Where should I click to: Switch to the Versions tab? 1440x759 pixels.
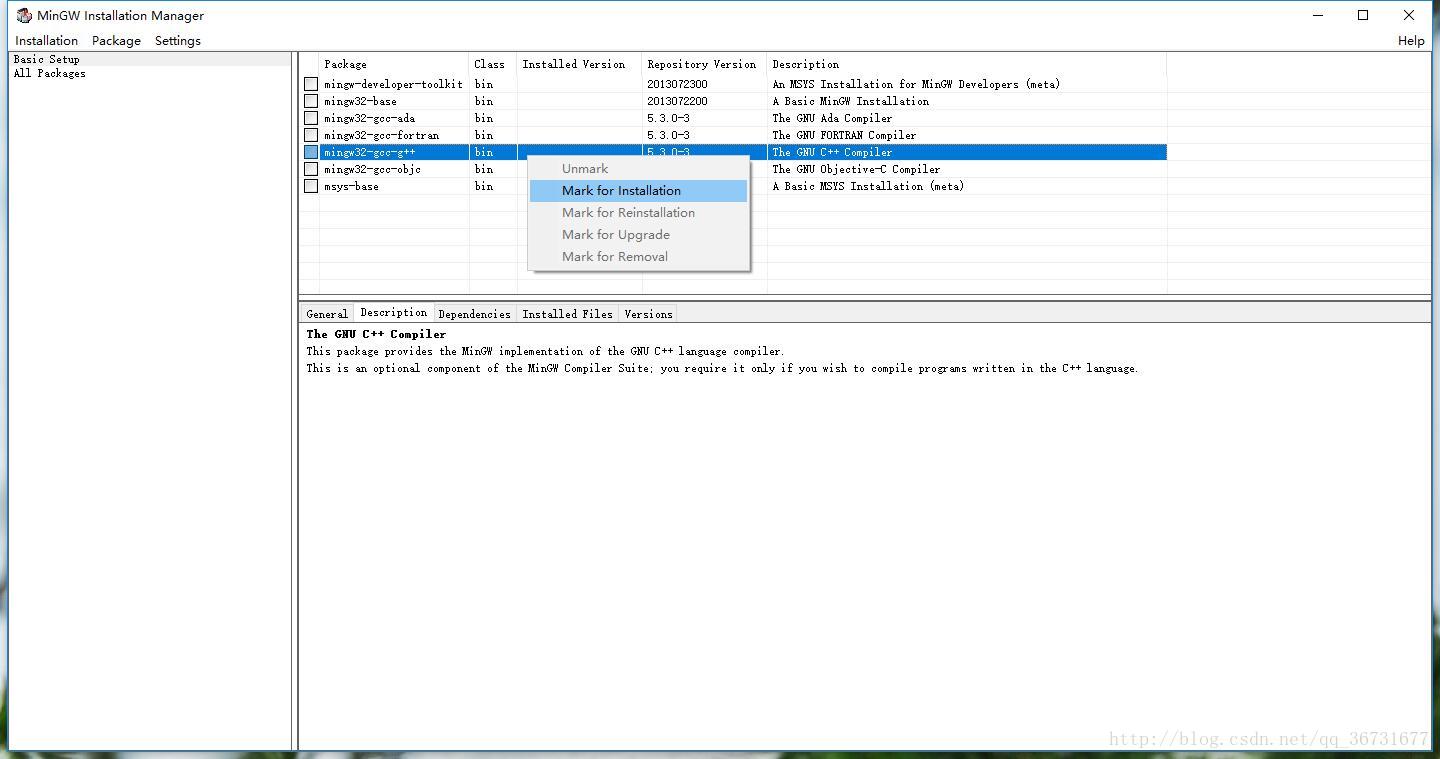[x=648, y=314]
